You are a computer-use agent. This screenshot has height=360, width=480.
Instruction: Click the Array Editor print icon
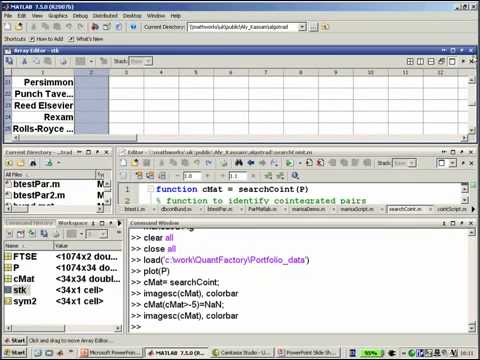64,61
